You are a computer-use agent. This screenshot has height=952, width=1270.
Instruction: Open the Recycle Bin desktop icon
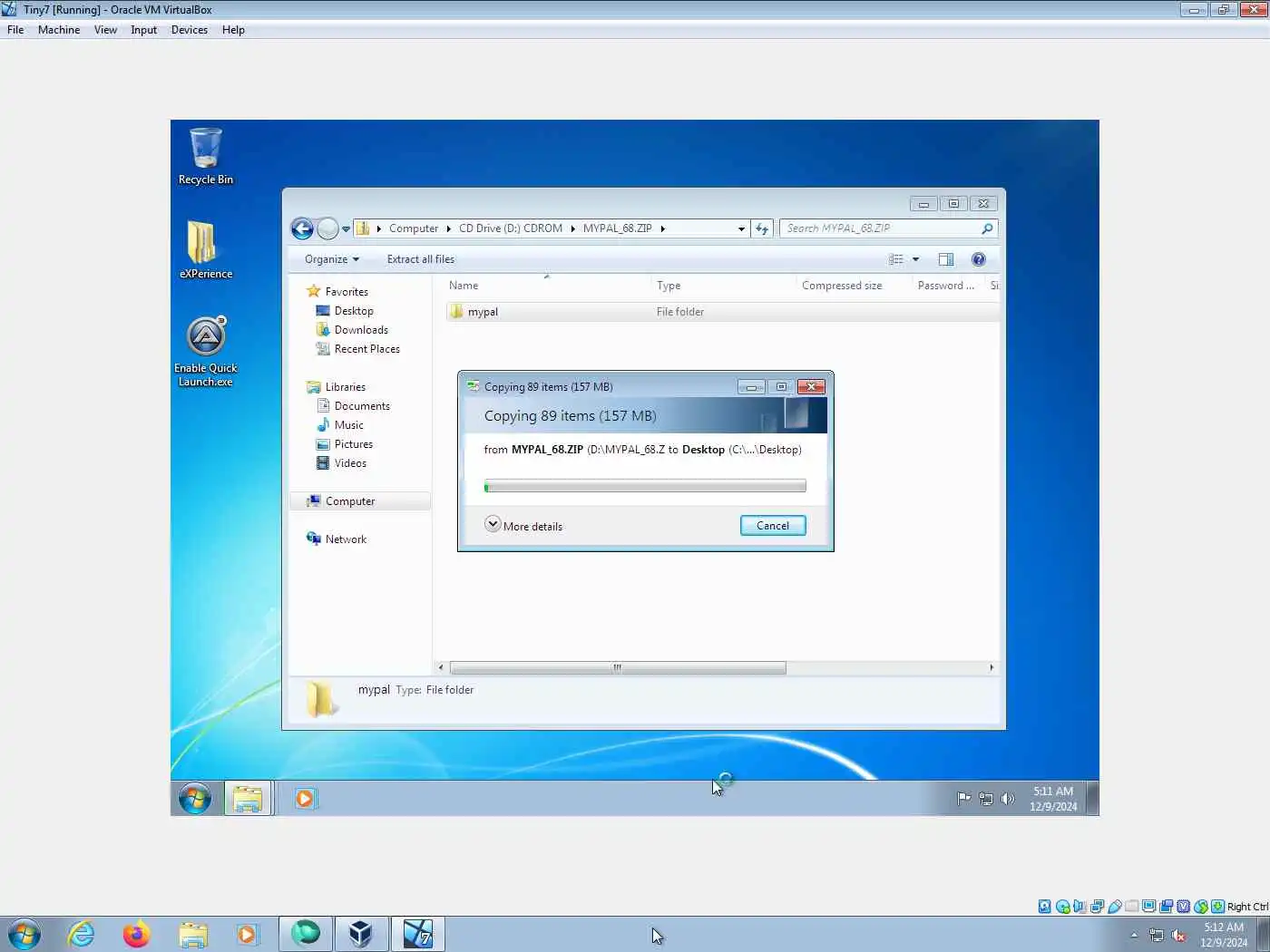[205, 156]
